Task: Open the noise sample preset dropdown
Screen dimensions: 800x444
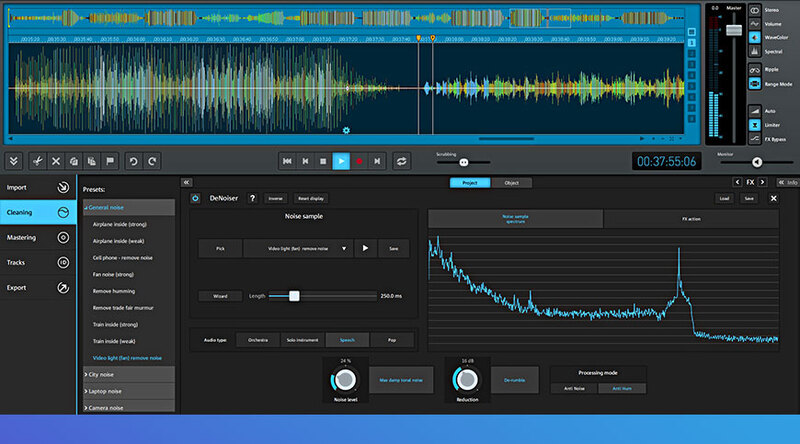Action: (x=344, y=248)
